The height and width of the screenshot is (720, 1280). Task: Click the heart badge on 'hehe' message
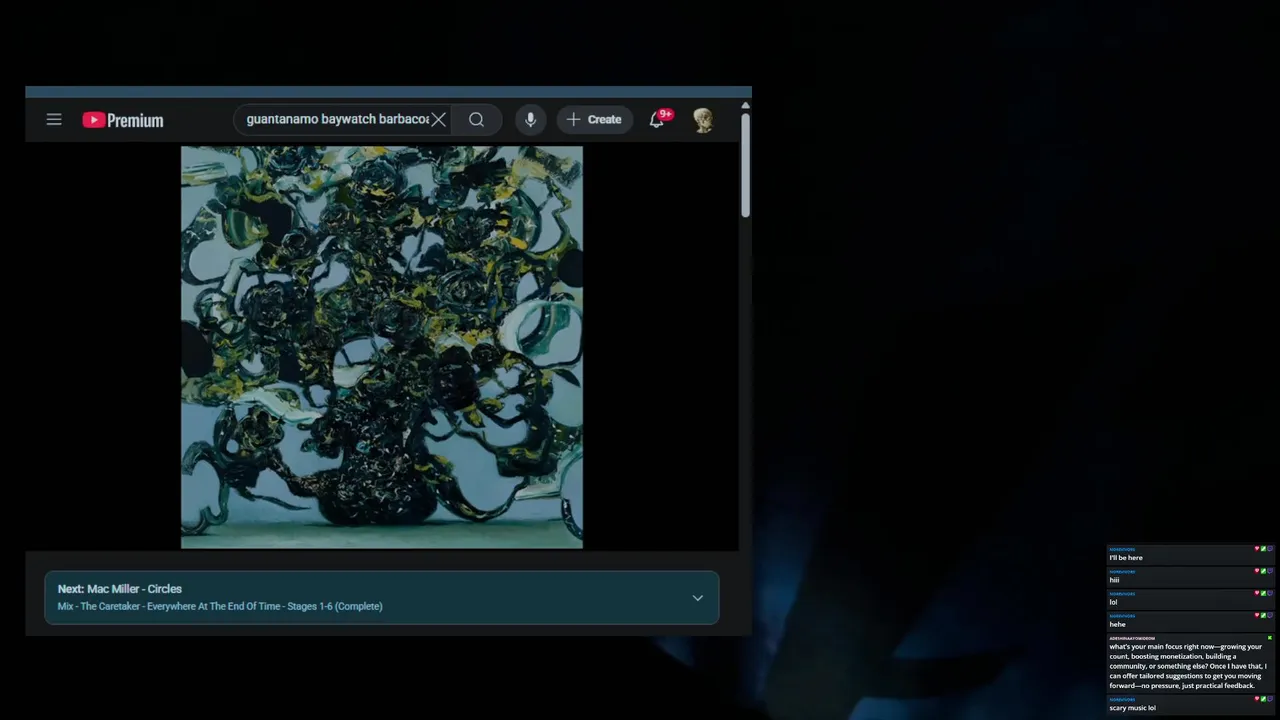click(x=1257, y=615)
